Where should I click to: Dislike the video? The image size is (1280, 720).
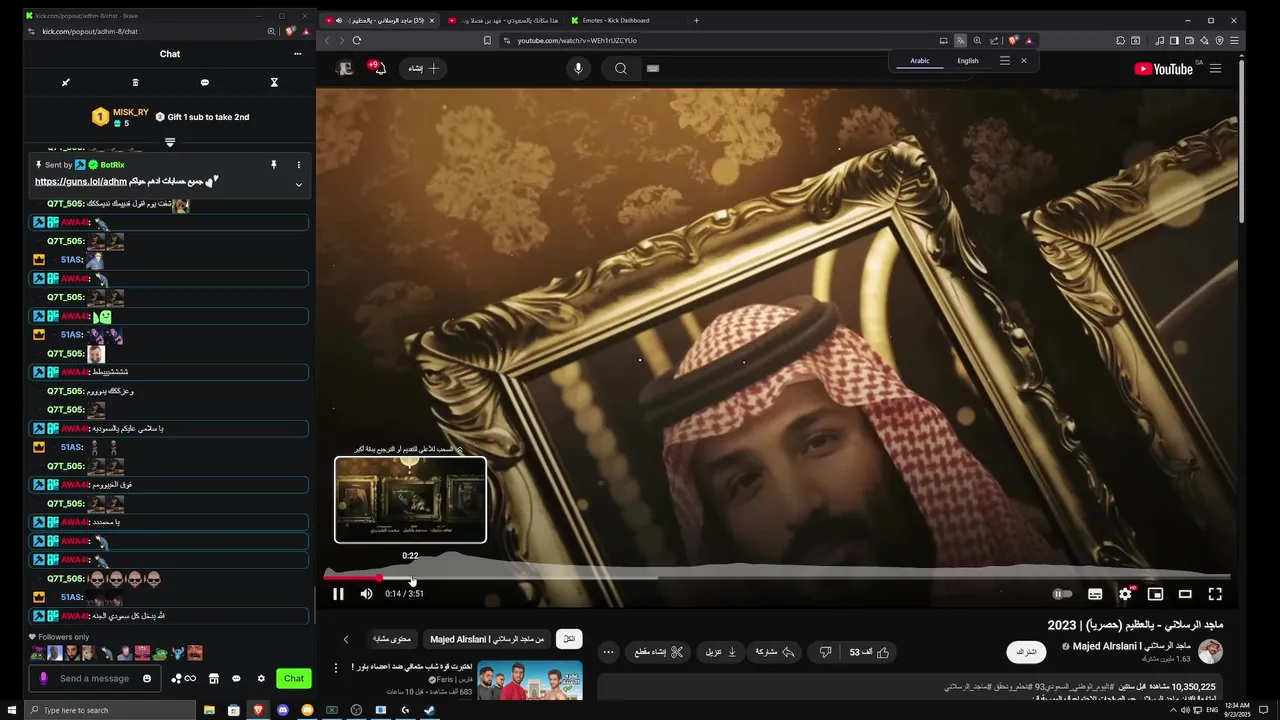[x=825, y=652]
